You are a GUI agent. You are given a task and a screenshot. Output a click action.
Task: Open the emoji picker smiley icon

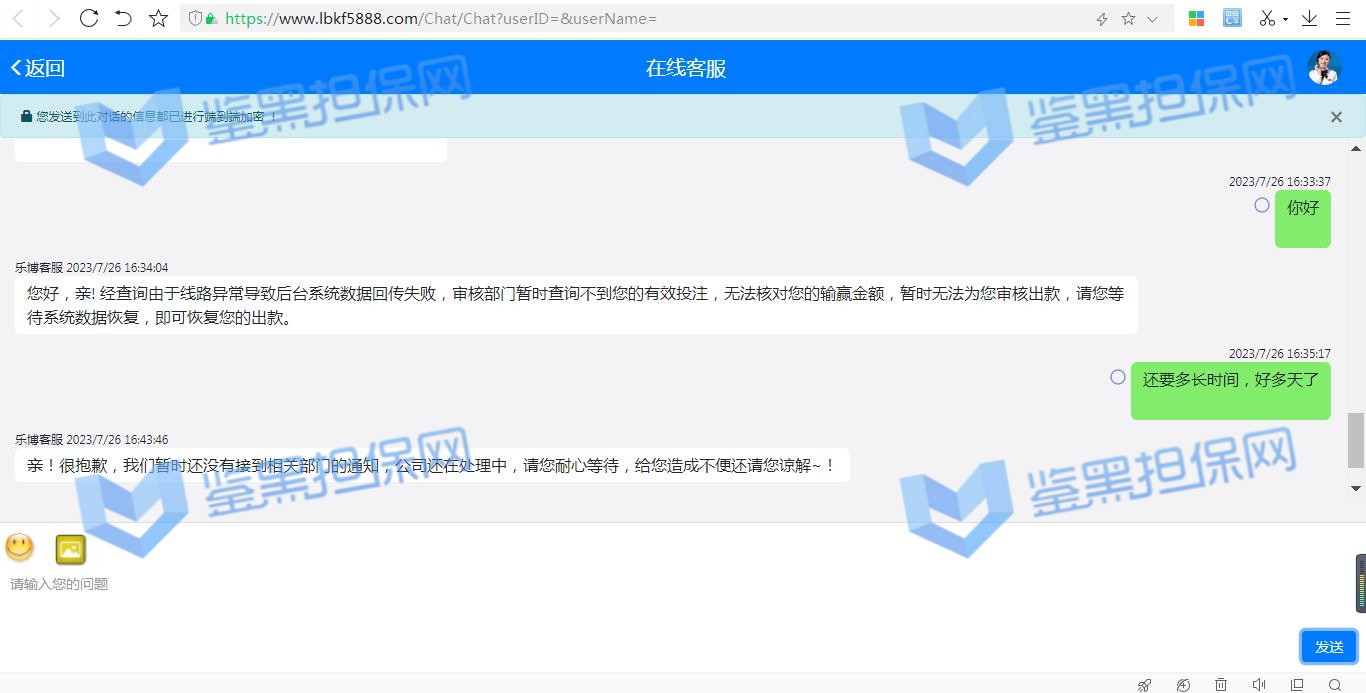pos(20,547)
